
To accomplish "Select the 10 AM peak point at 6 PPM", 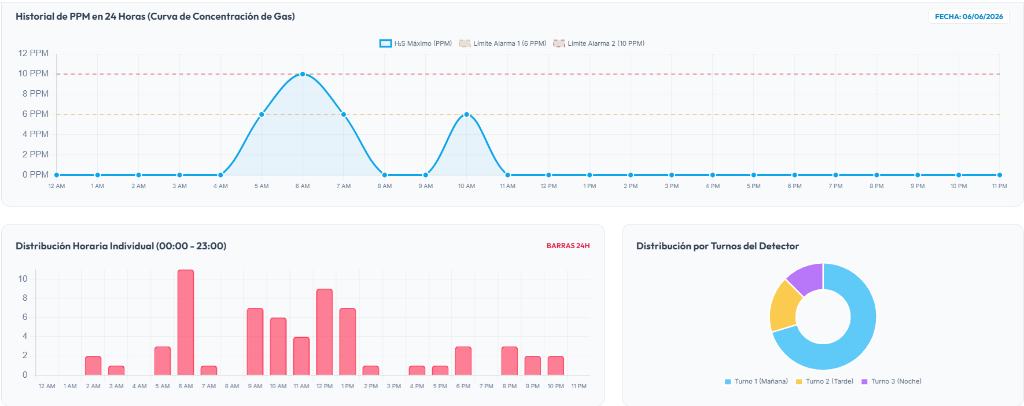I will click(466, 114).
